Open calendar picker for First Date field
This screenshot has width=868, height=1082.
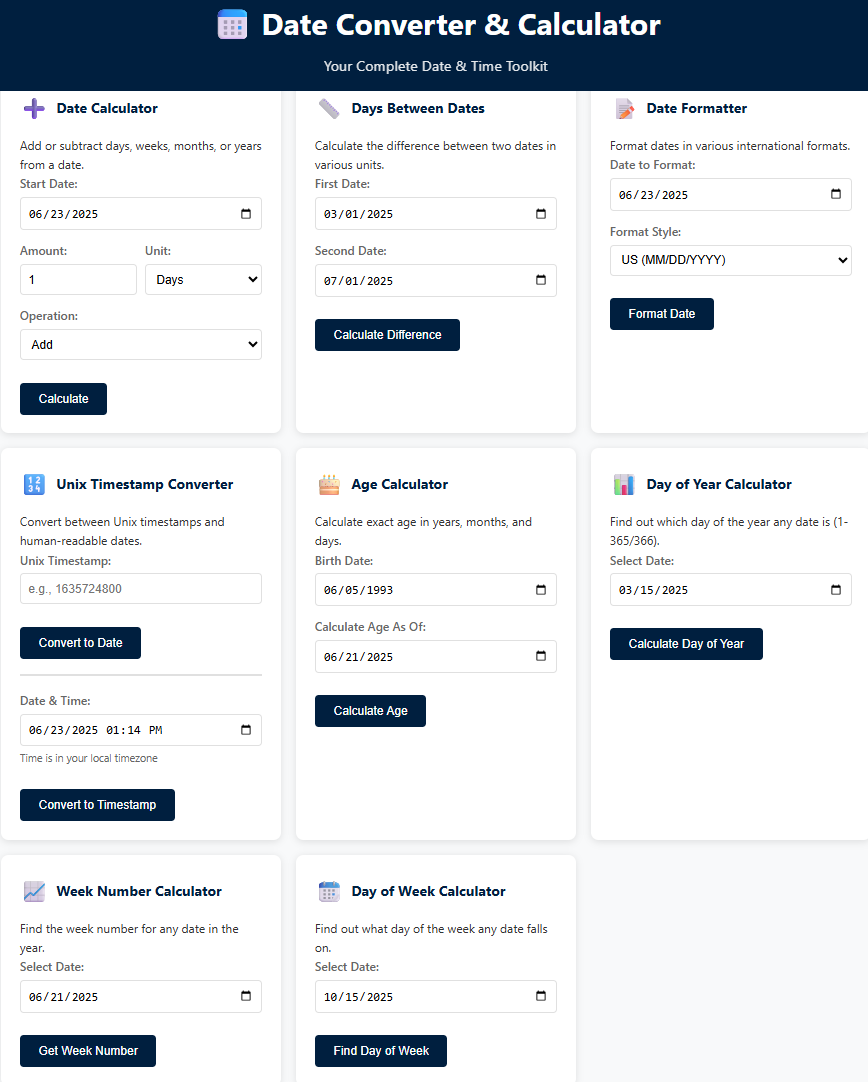(541, 214)
